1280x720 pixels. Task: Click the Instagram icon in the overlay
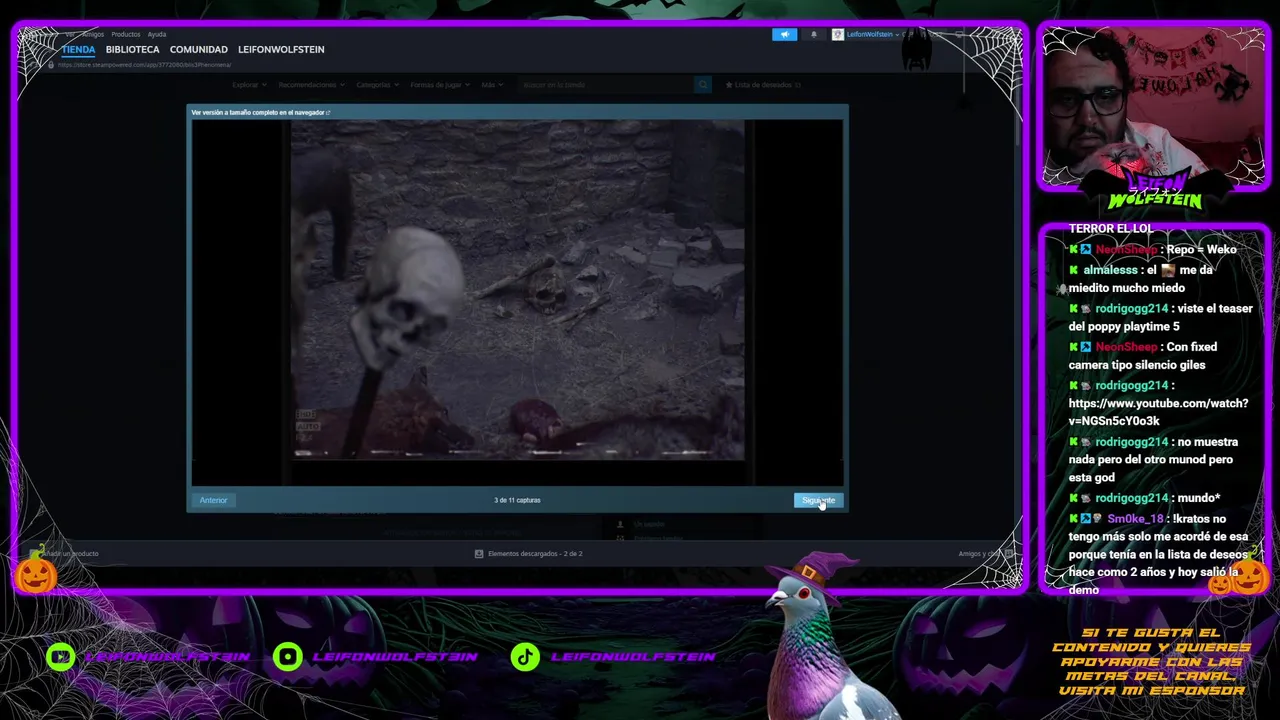click(x=288, y=656)
